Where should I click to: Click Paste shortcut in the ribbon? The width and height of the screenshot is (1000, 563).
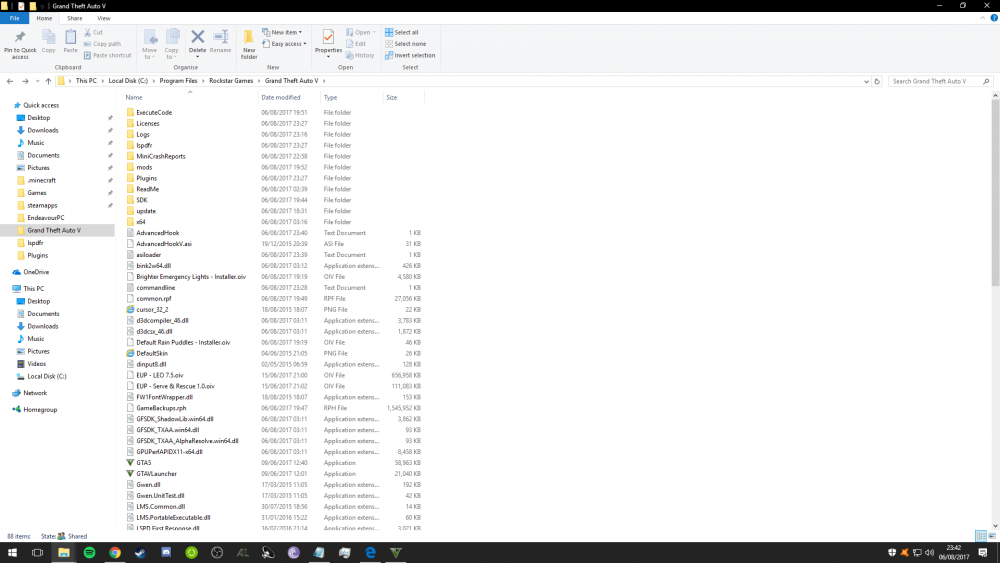[107, 55]
